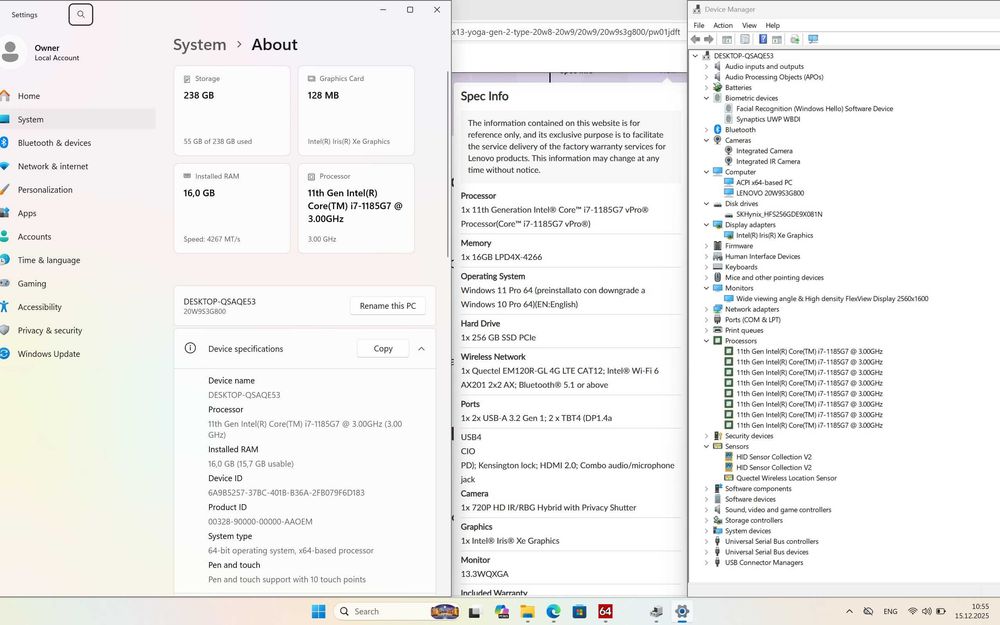Open Accessibility in Settings sidebar

(77, 307)
